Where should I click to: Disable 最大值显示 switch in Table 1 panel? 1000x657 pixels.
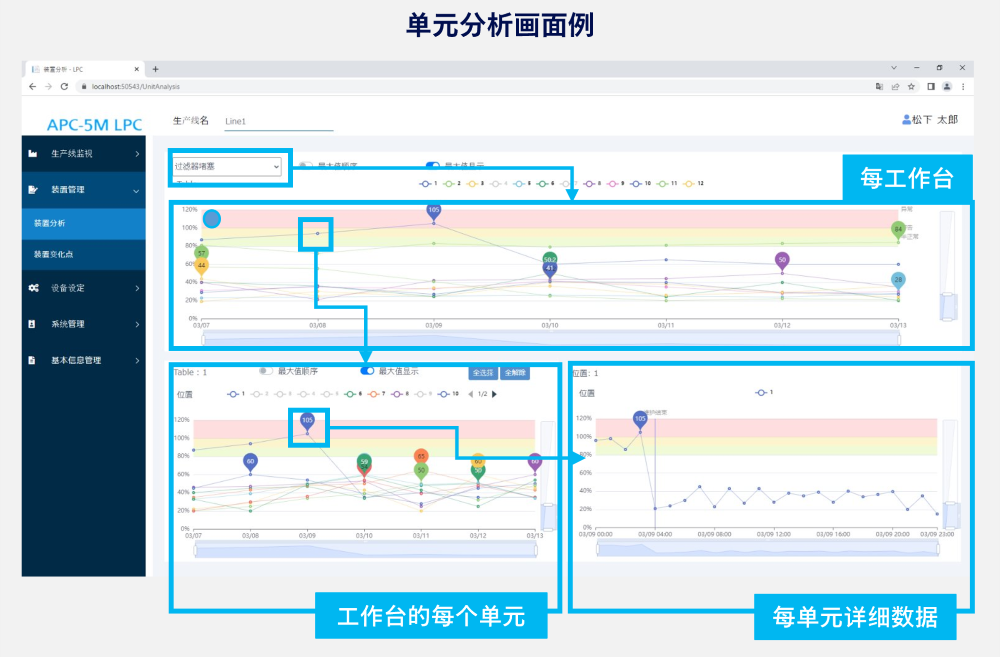[367, 371]
